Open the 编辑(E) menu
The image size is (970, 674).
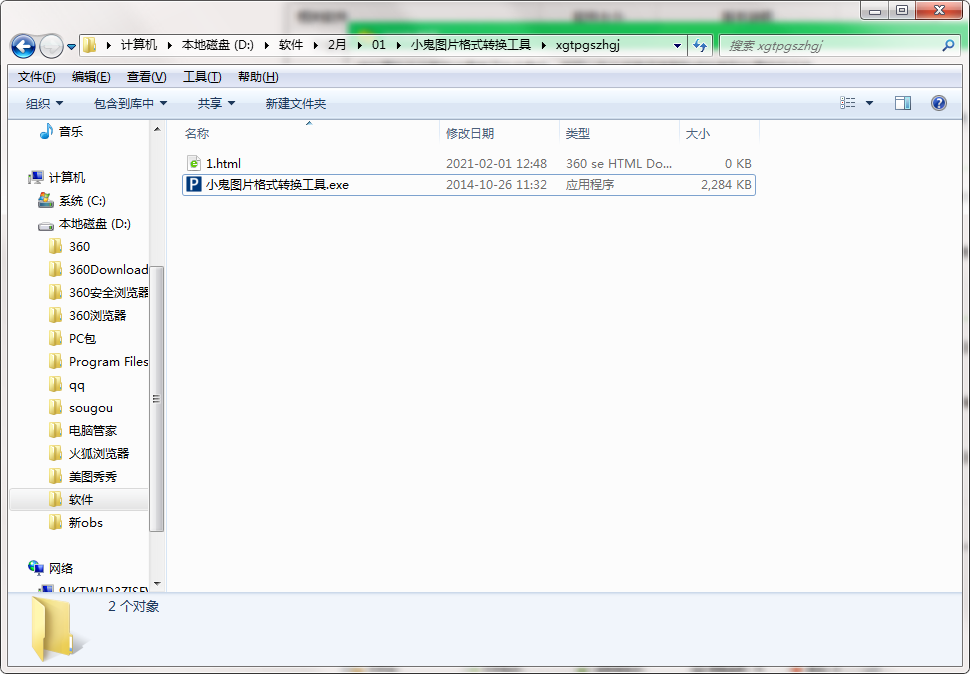91,77
